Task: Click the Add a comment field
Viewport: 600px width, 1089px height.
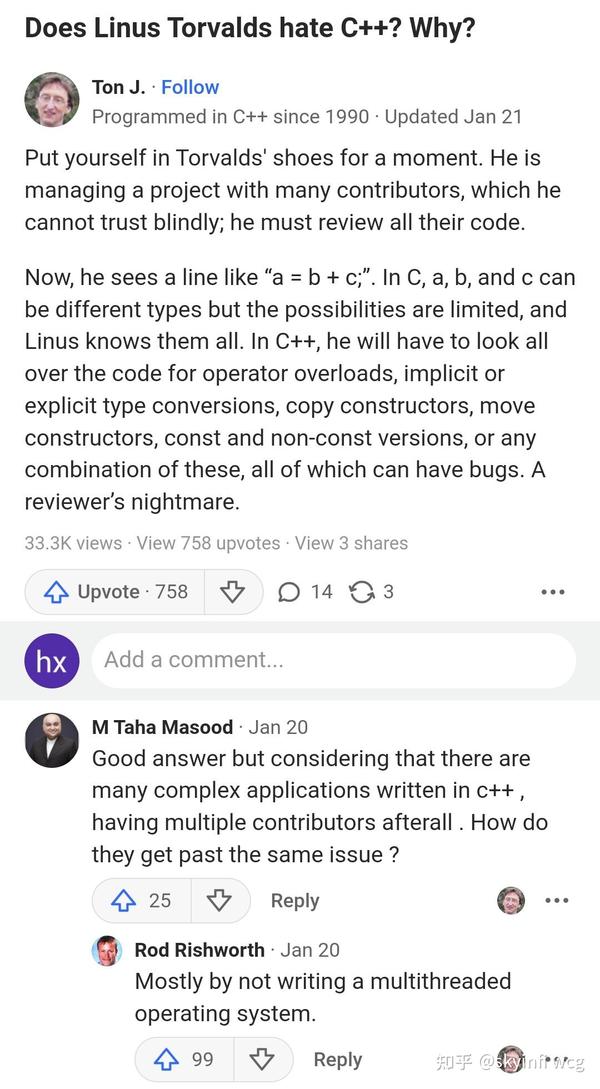Action: tap(333, 660)
